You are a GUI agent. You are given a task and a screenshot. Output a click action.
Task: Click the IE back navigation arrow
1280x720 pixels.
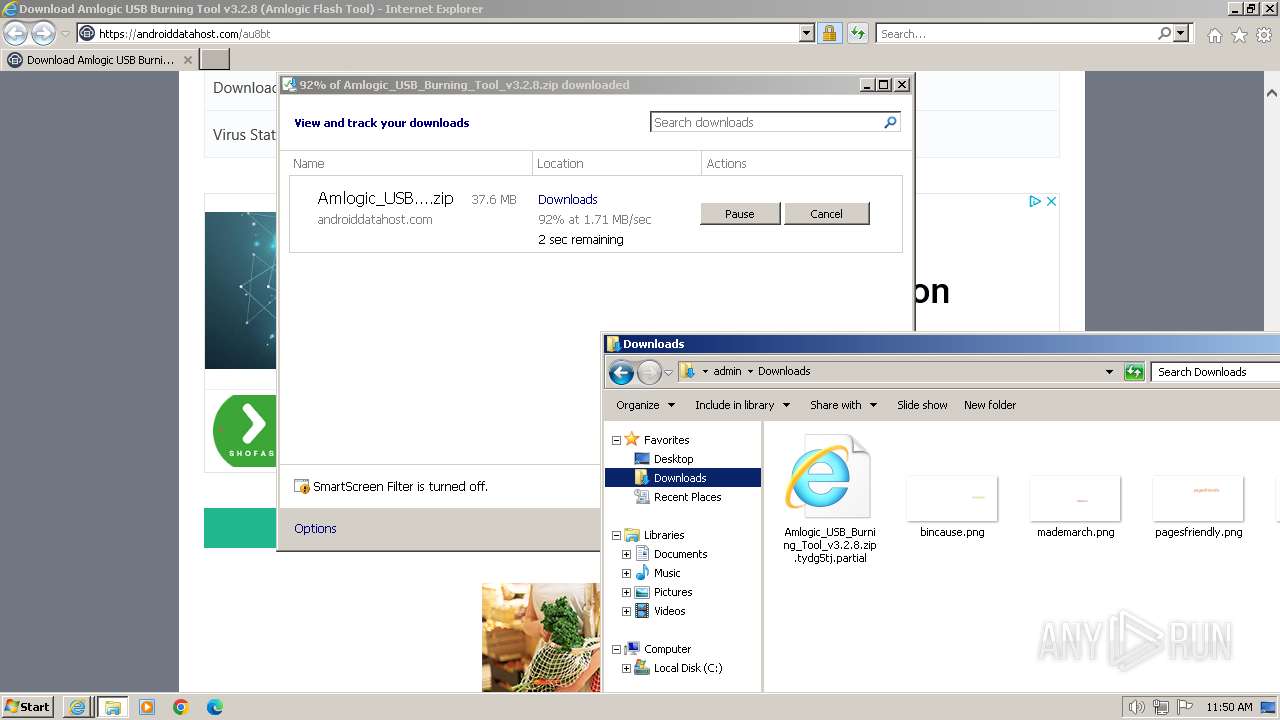point(16,34)
